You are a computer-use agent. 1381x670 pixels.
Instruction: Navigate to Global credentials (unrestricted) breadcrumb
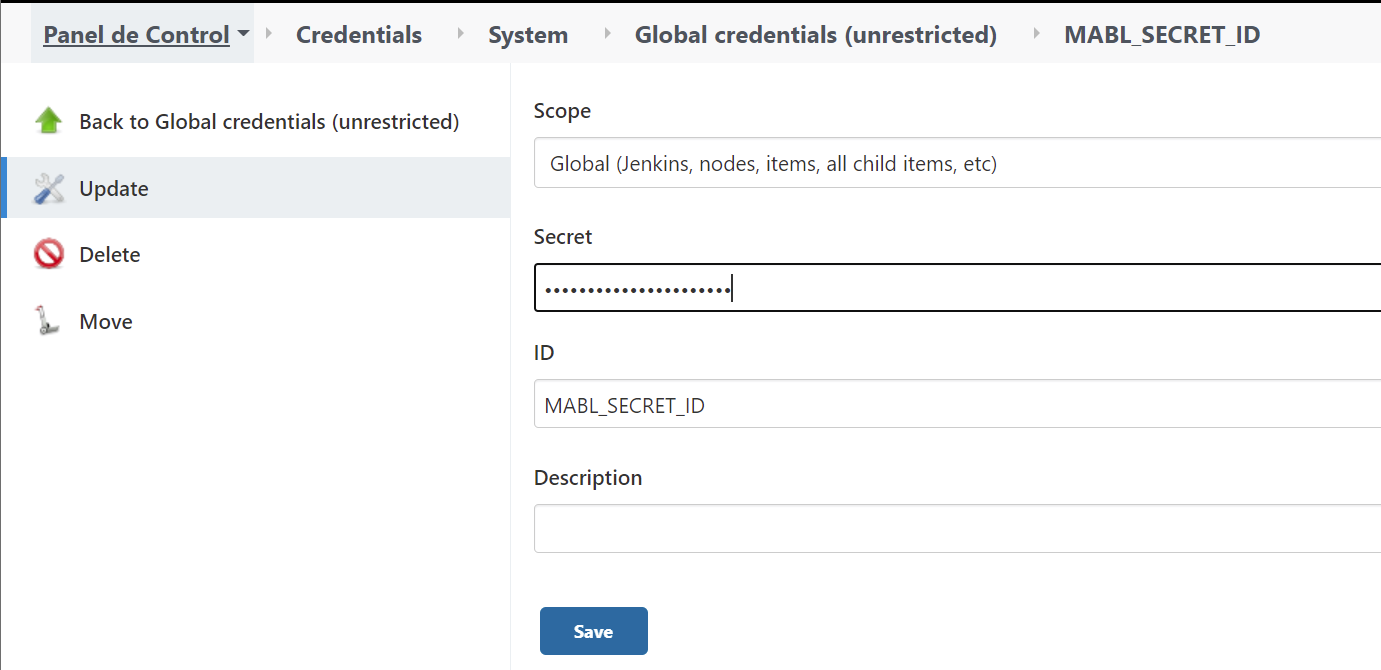click(815, 35)
